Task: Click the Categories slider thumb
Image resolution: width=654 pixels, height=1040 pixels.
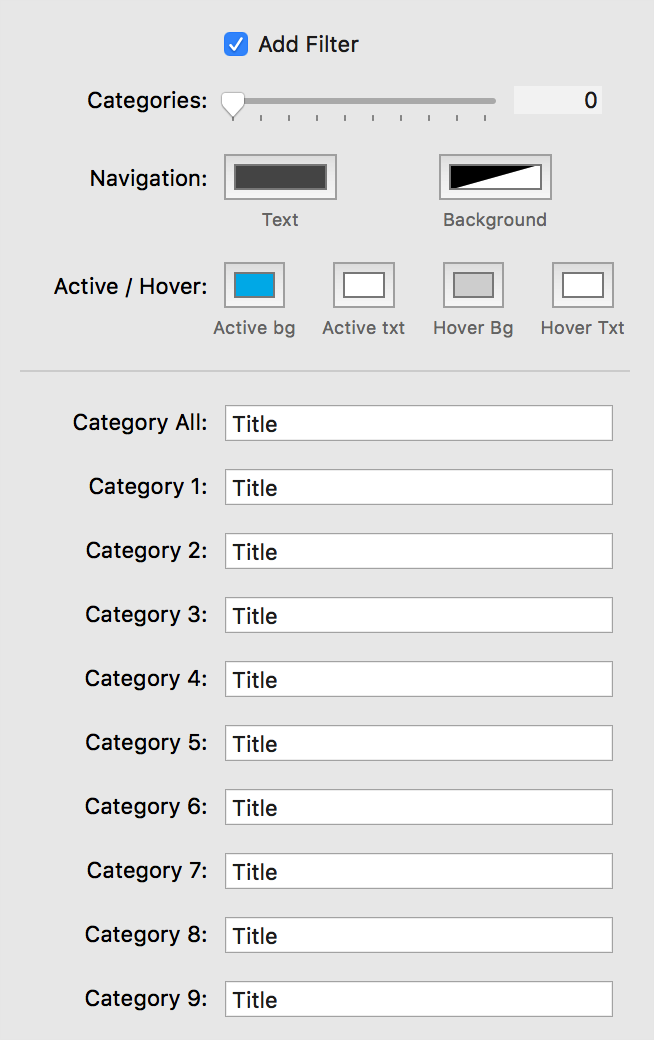Action: (233, 104)
